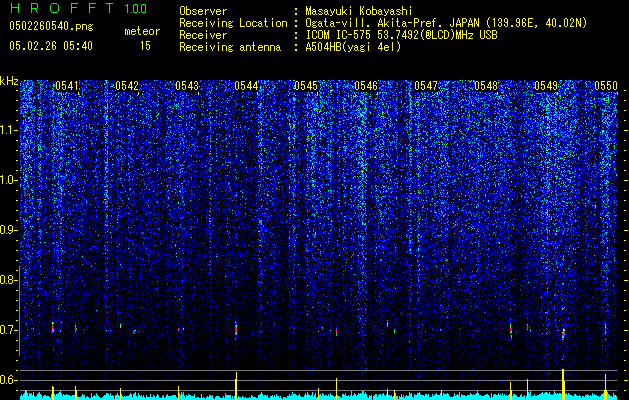Click the 0545 time marker
The height and width of the screenshot is (400, 629).
306,86
